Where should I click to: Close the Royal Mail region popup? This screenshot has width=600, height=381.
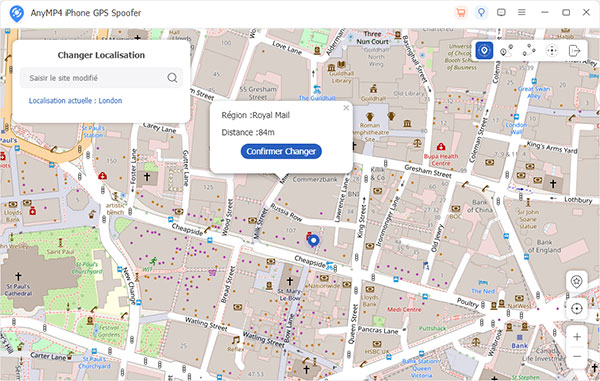346,108
